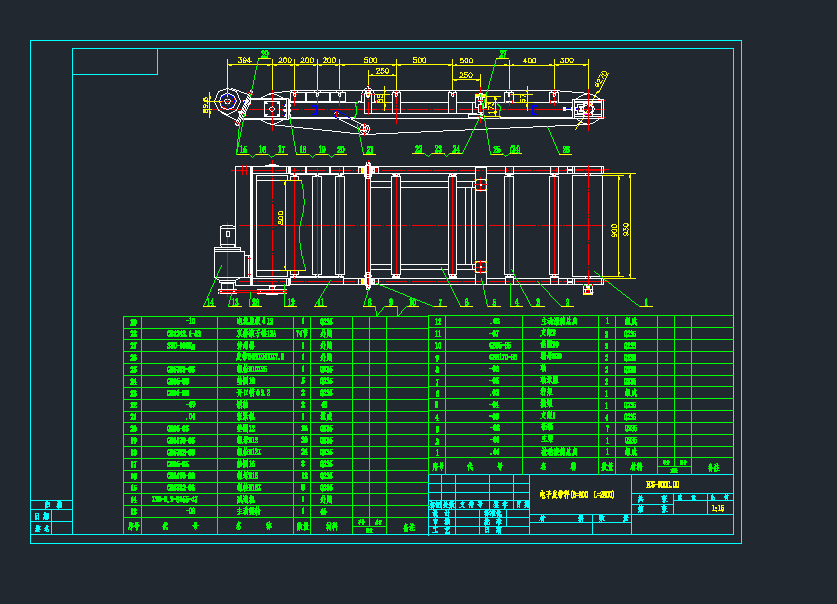Select the title text 电子皮带秤(B=800 L=2500)
Image resolution: width=837 pixels, height=604 pixels.
[576, 494]
